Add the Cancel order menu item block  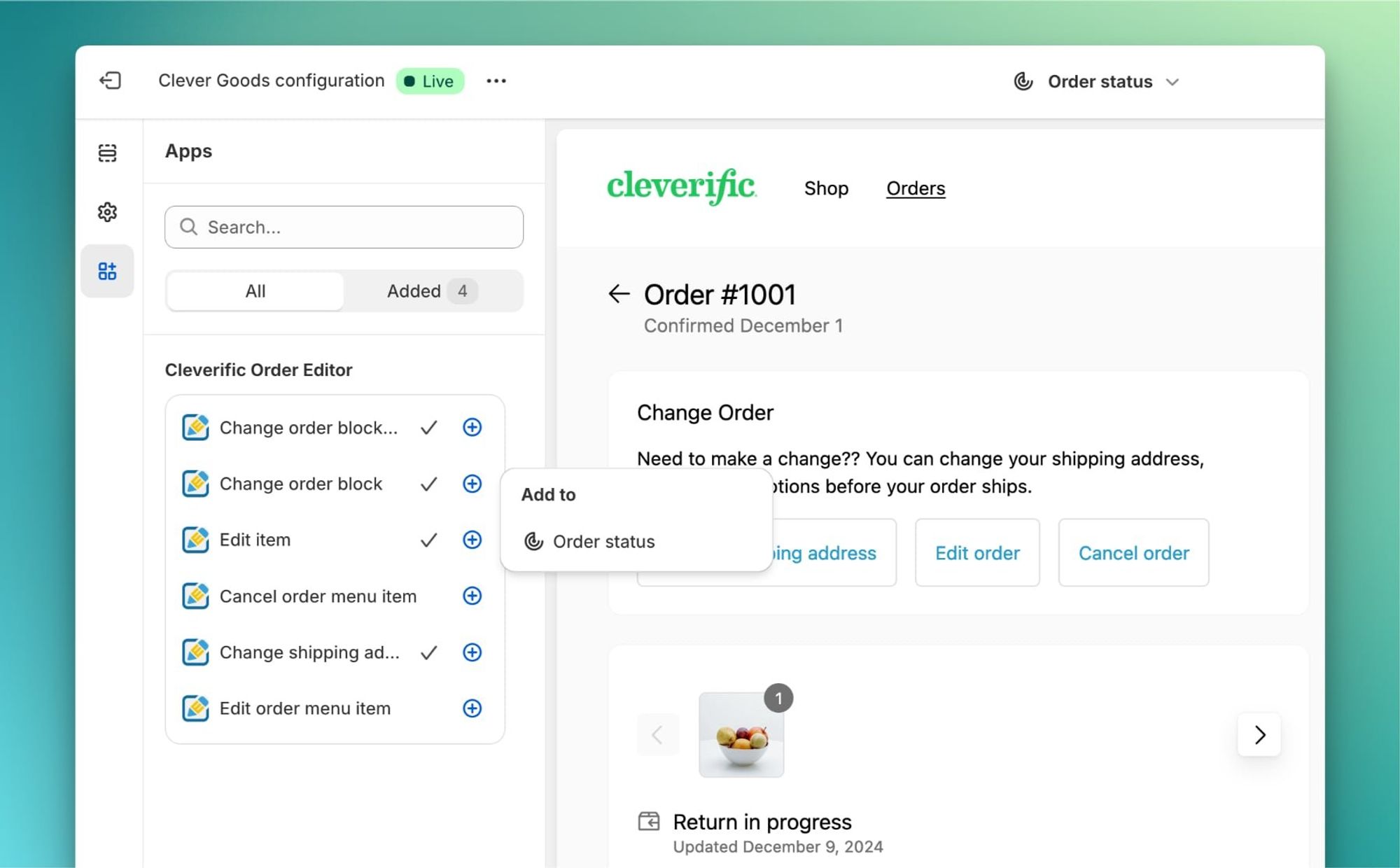coord(472,596)
